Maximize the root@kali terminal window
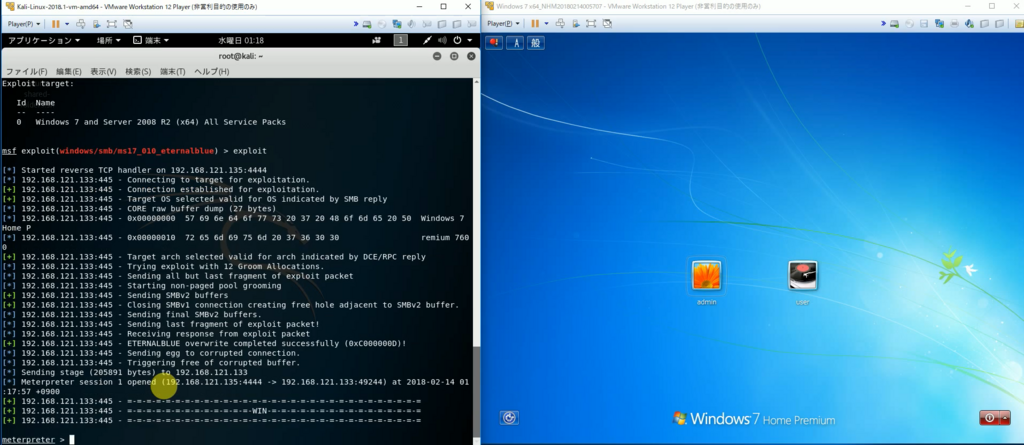The width and height of the screenshot is (1024, 445). pyautogui.click(x=454, y=56)
